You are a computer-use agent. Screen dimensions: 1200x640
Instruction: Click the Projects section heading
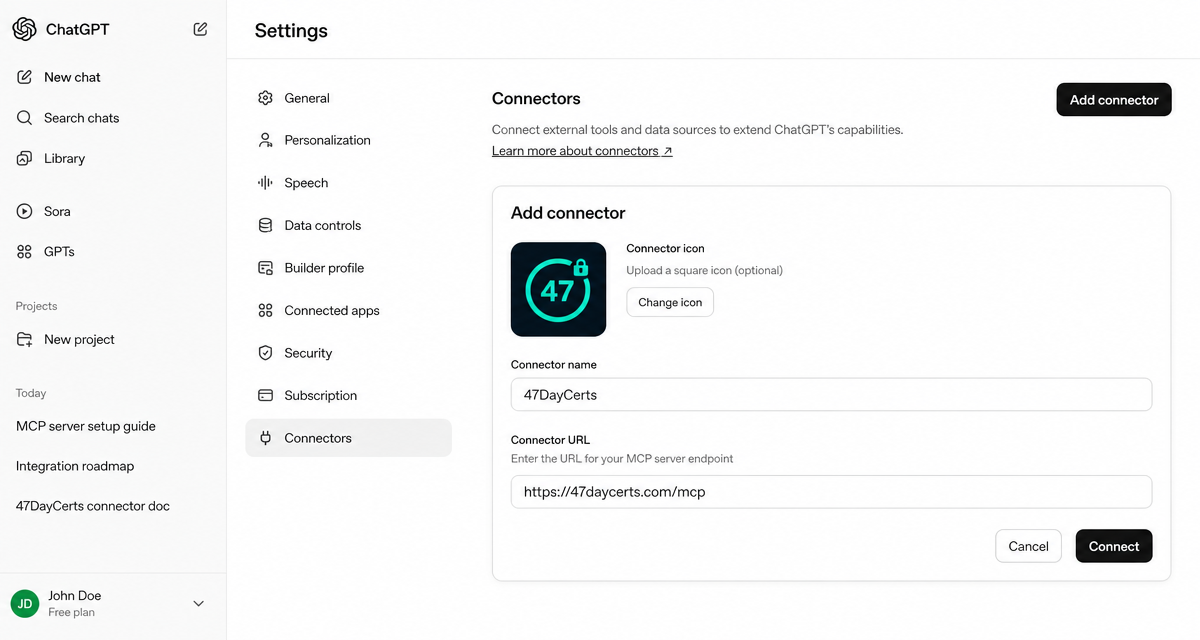coord(36,306)
